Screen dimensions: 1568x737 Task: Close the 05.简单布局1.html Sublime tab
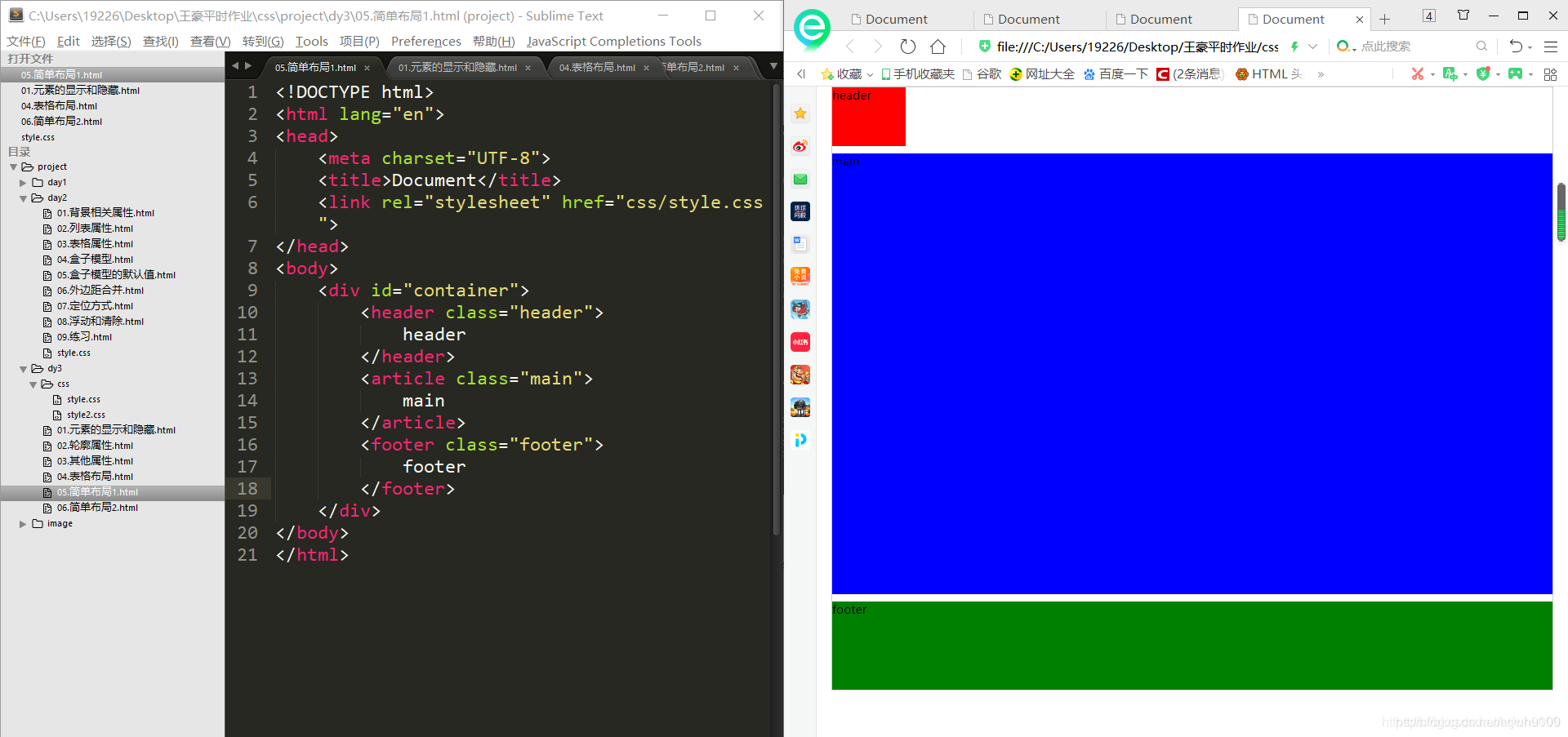pyautogui.click(x=367, y=68)
